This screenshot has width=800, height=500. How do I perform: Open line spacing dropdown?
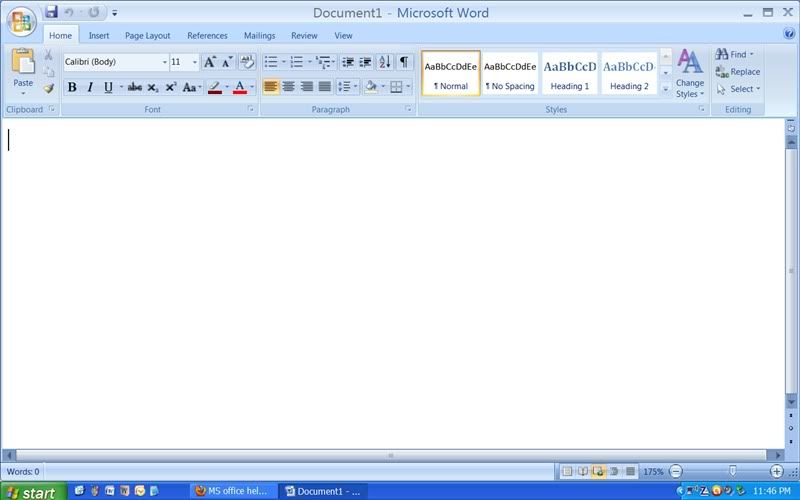348,87
